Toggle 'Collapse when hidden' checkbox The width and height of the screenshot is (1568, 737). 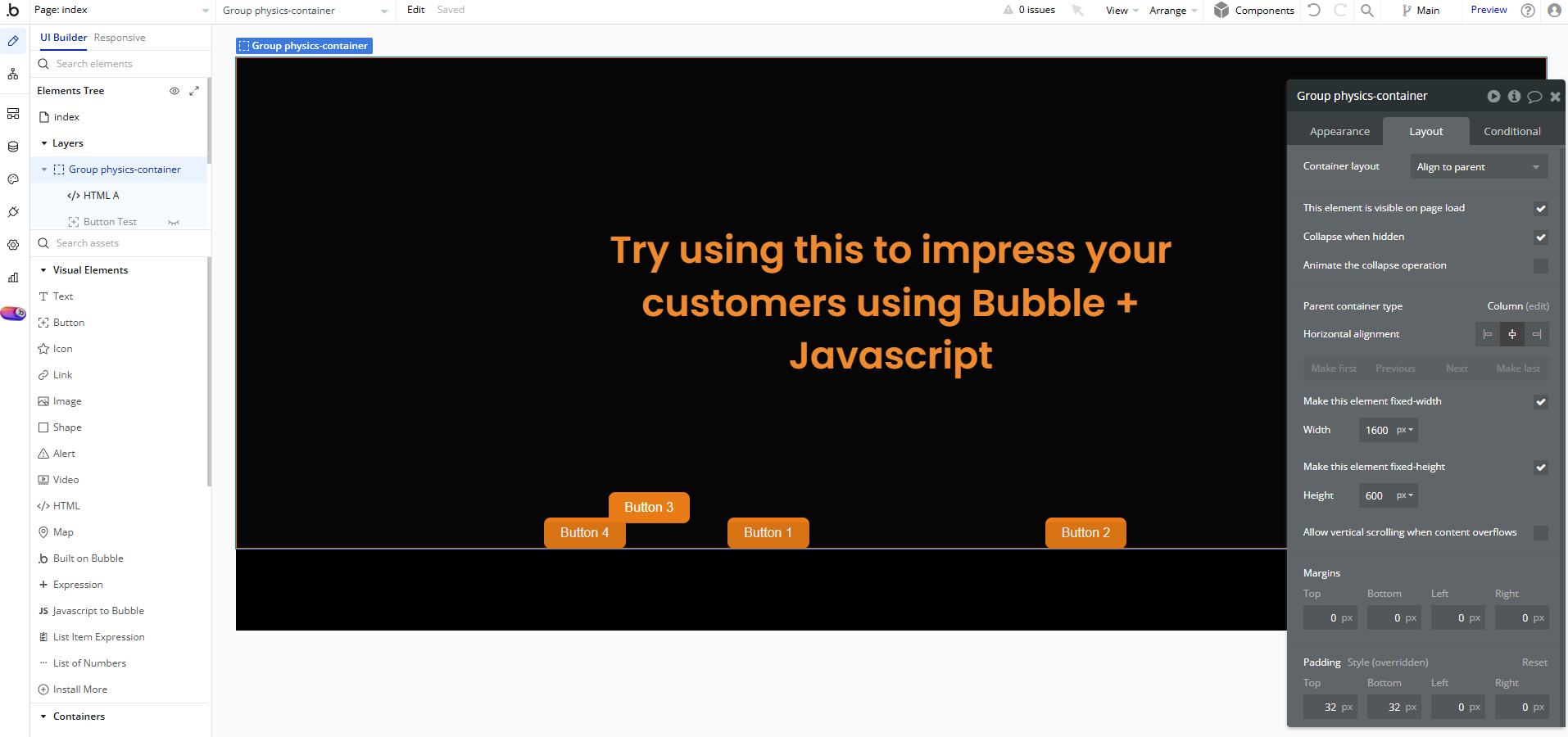coord(1541,237)
